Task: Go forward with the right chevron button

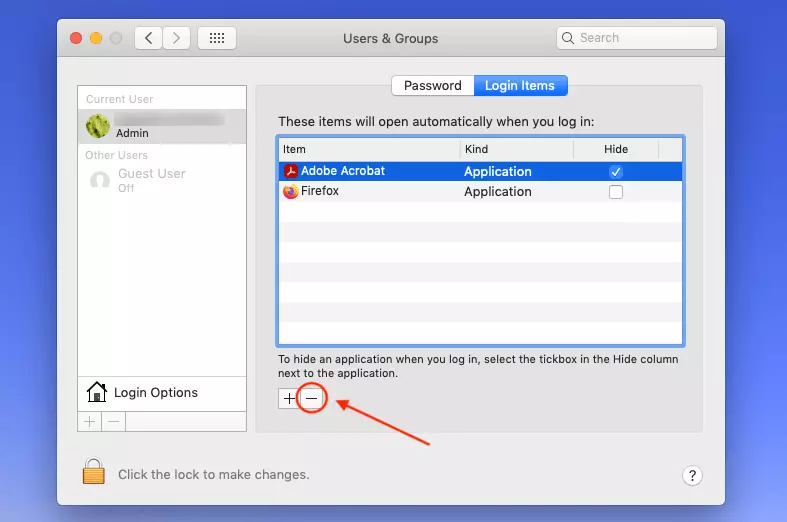Action: tap(177, 38)
